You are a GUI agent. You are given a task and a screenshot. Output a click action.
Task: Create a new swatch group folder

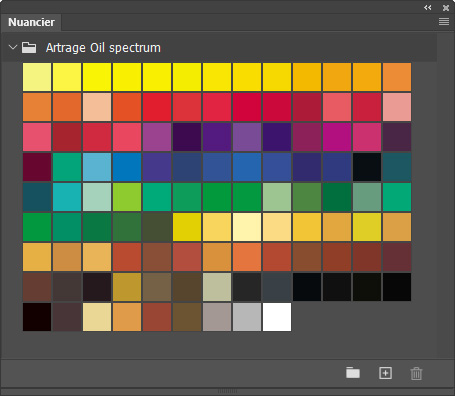(x=353, y=373)
